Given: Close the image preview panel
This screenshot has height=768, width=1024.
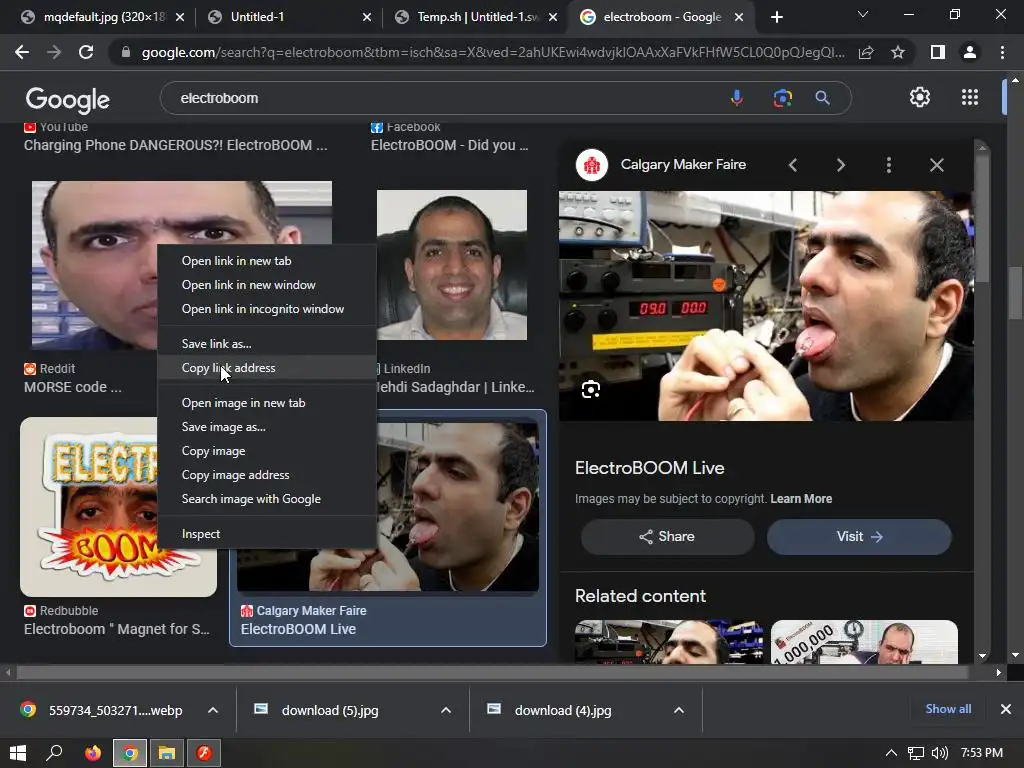Looking at the screenshot, I should 936,165.
